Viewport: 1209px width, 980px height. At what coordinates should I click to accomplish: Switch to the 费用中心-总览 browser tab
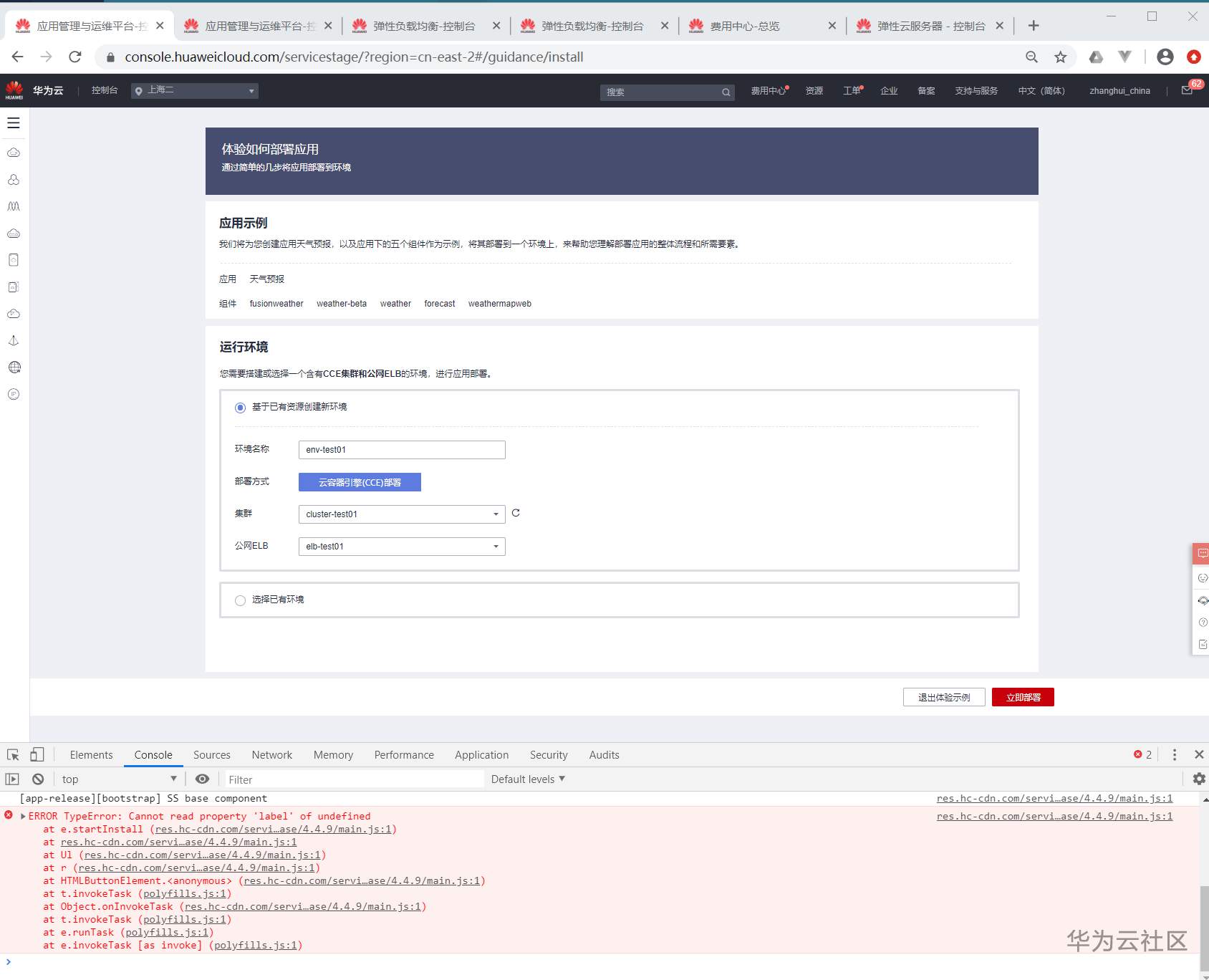[x=761, y=26]
